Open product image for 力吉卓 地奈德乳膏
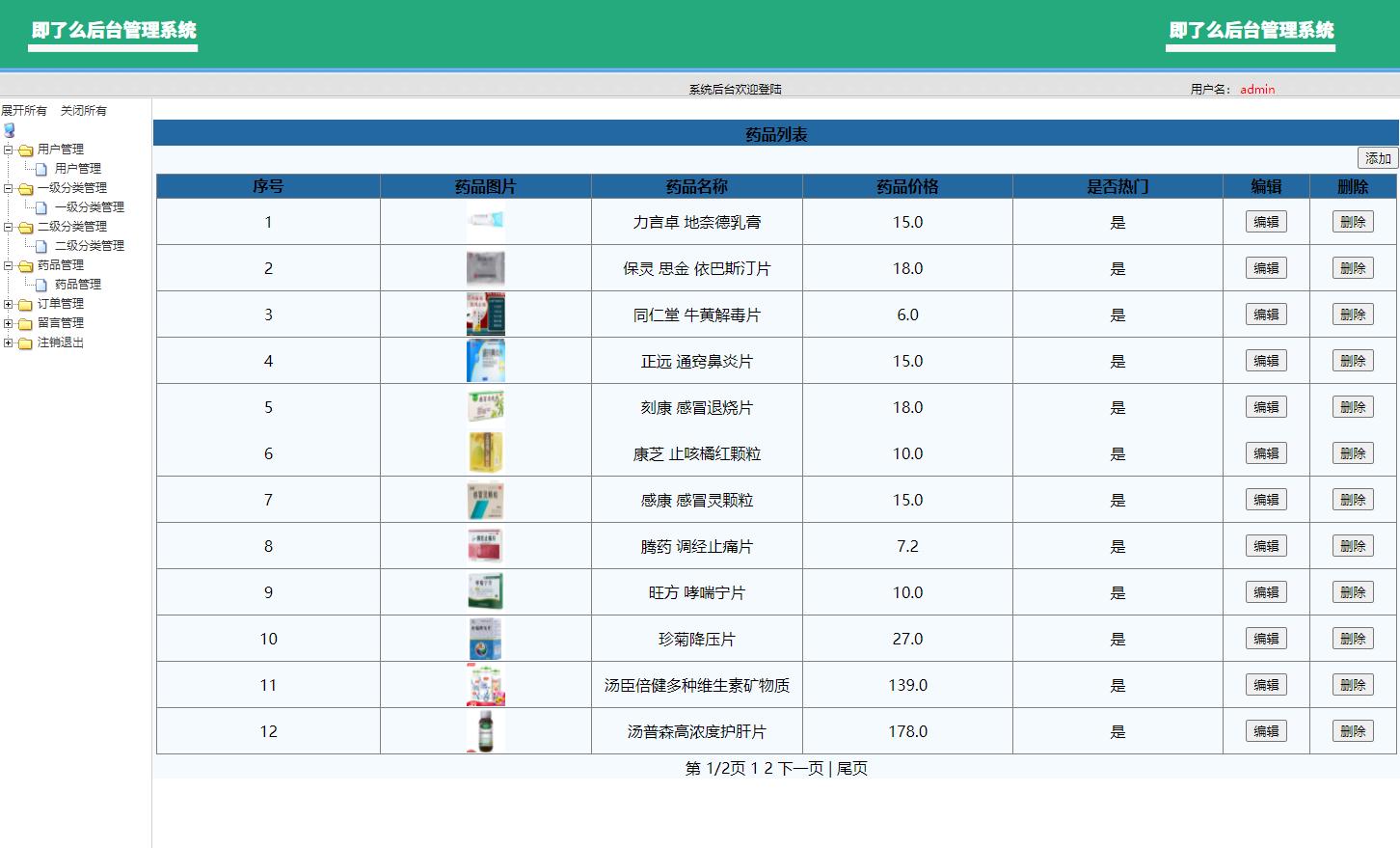 point(485,222)
